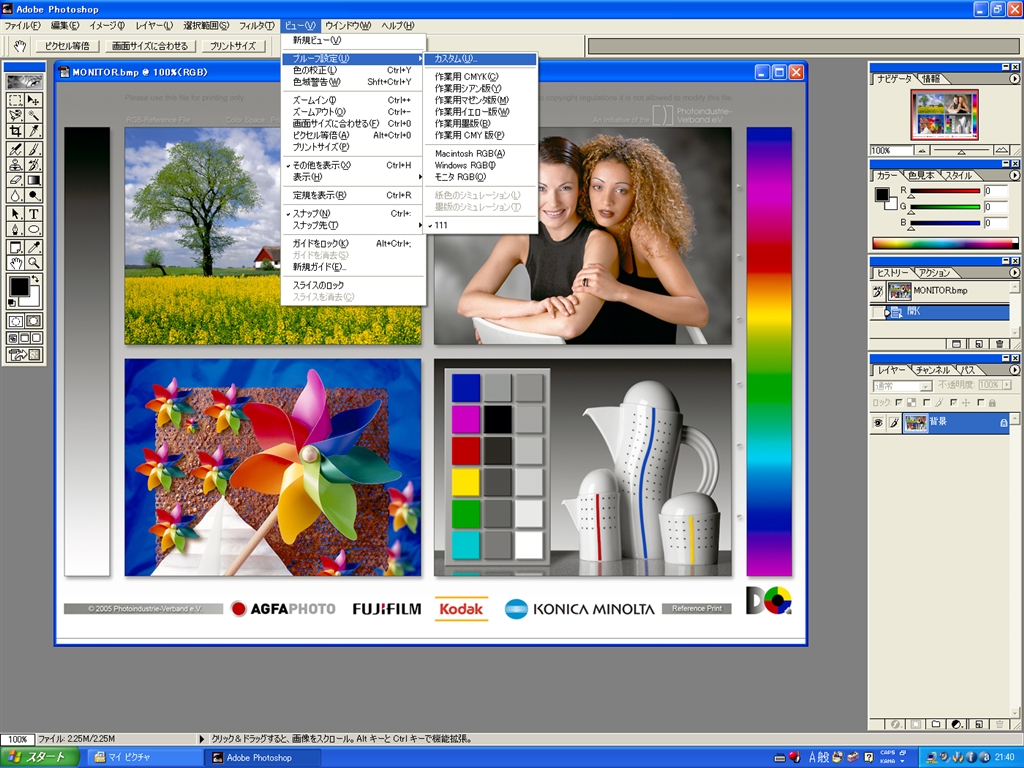
Task: Hide the 背景 layer with eye icon
Action: (x=877, y=423)
